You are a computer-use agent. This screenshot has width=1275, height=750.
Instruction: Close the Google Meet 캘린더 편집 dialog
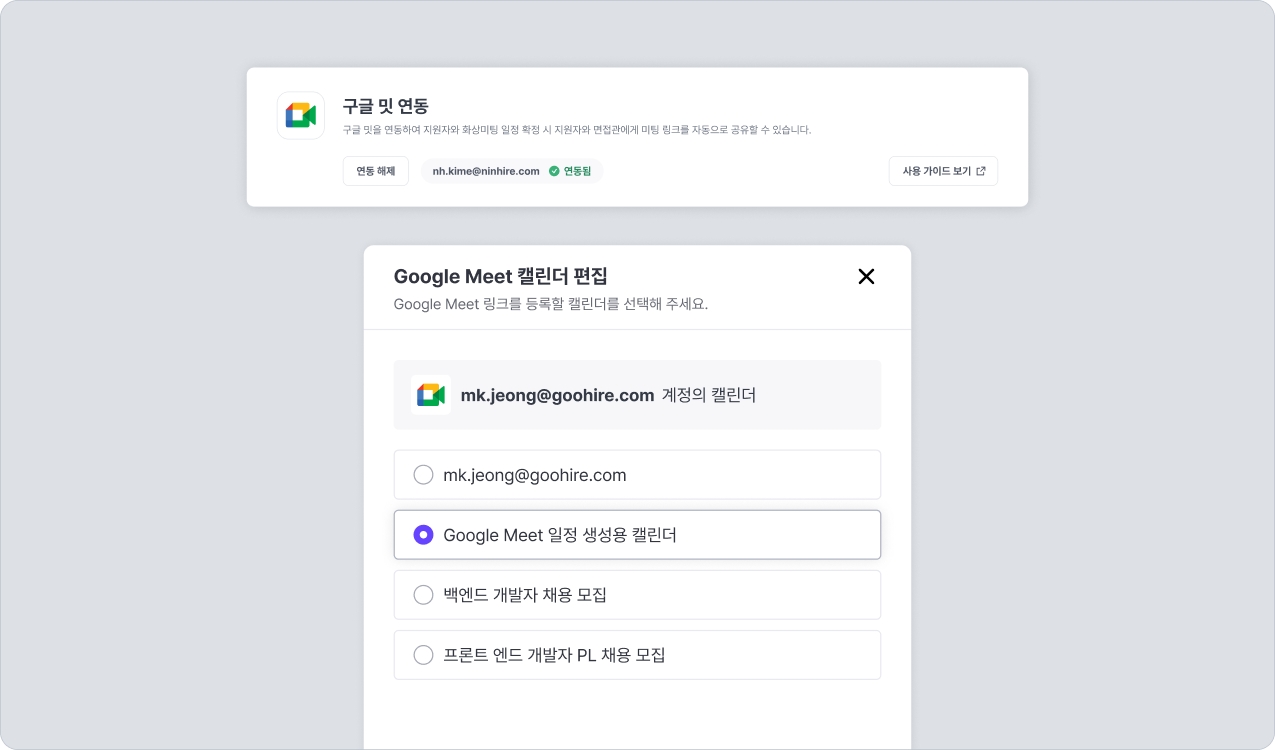tap(866, 277)
